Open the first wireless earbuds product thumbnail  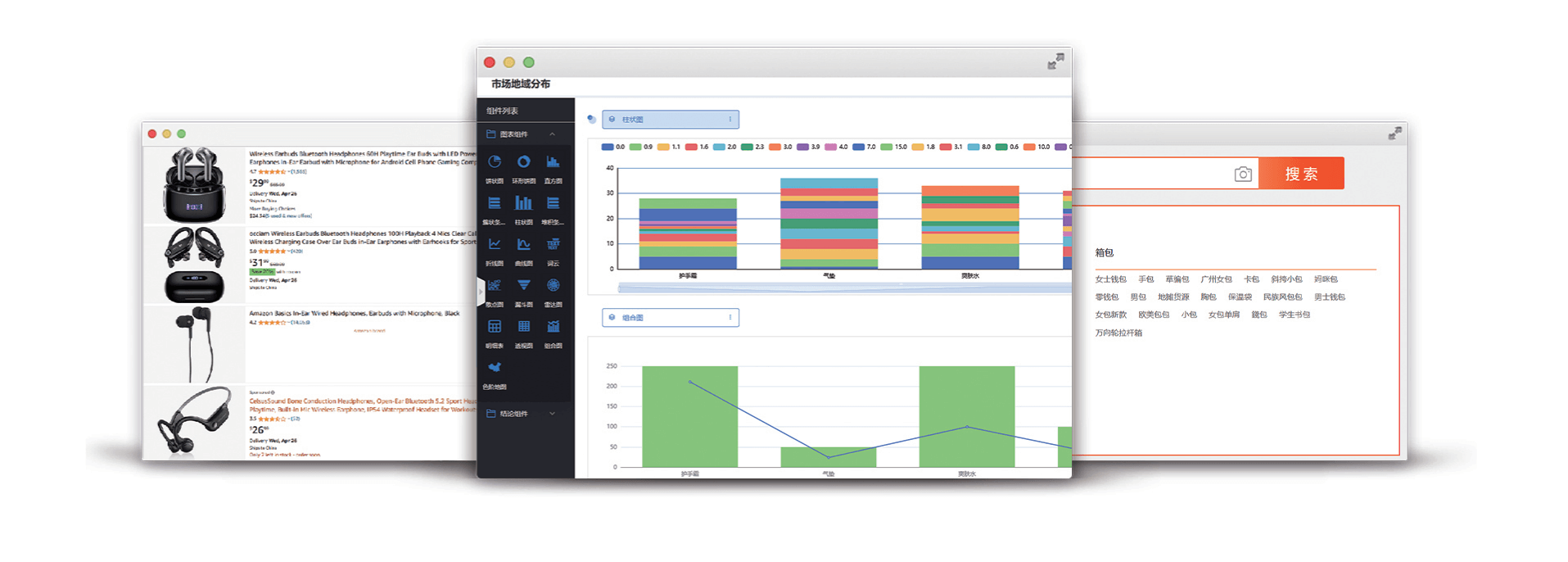tap(194, 185)
